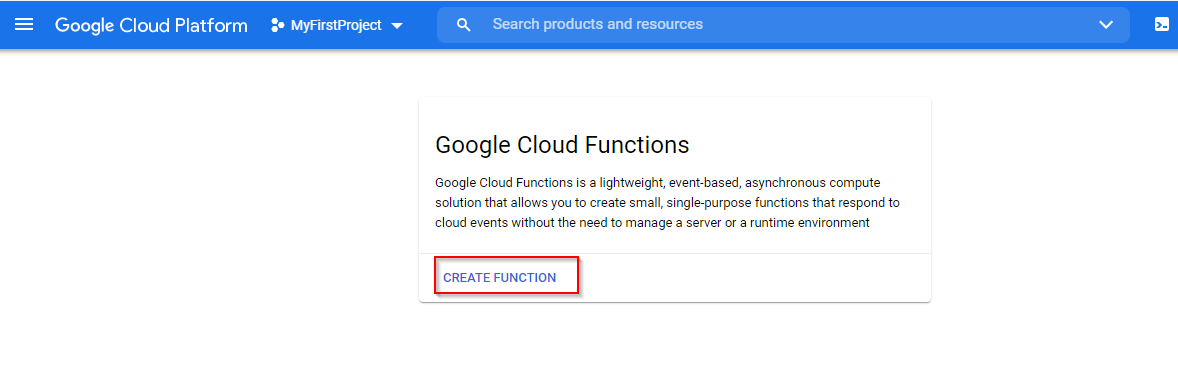This screenshot has width=1178, height=374.
Task: Open the MyFirstProject project selector
Action: [337, 26]
